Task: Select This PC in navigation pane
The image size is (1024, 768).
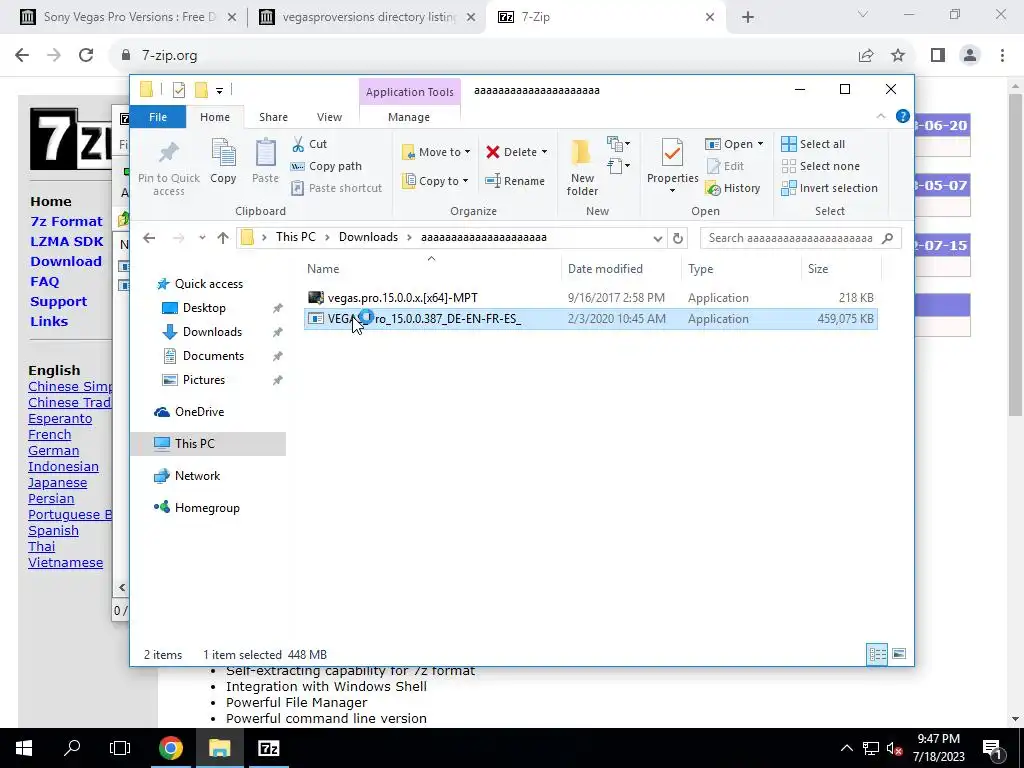Action: point(208,444)
